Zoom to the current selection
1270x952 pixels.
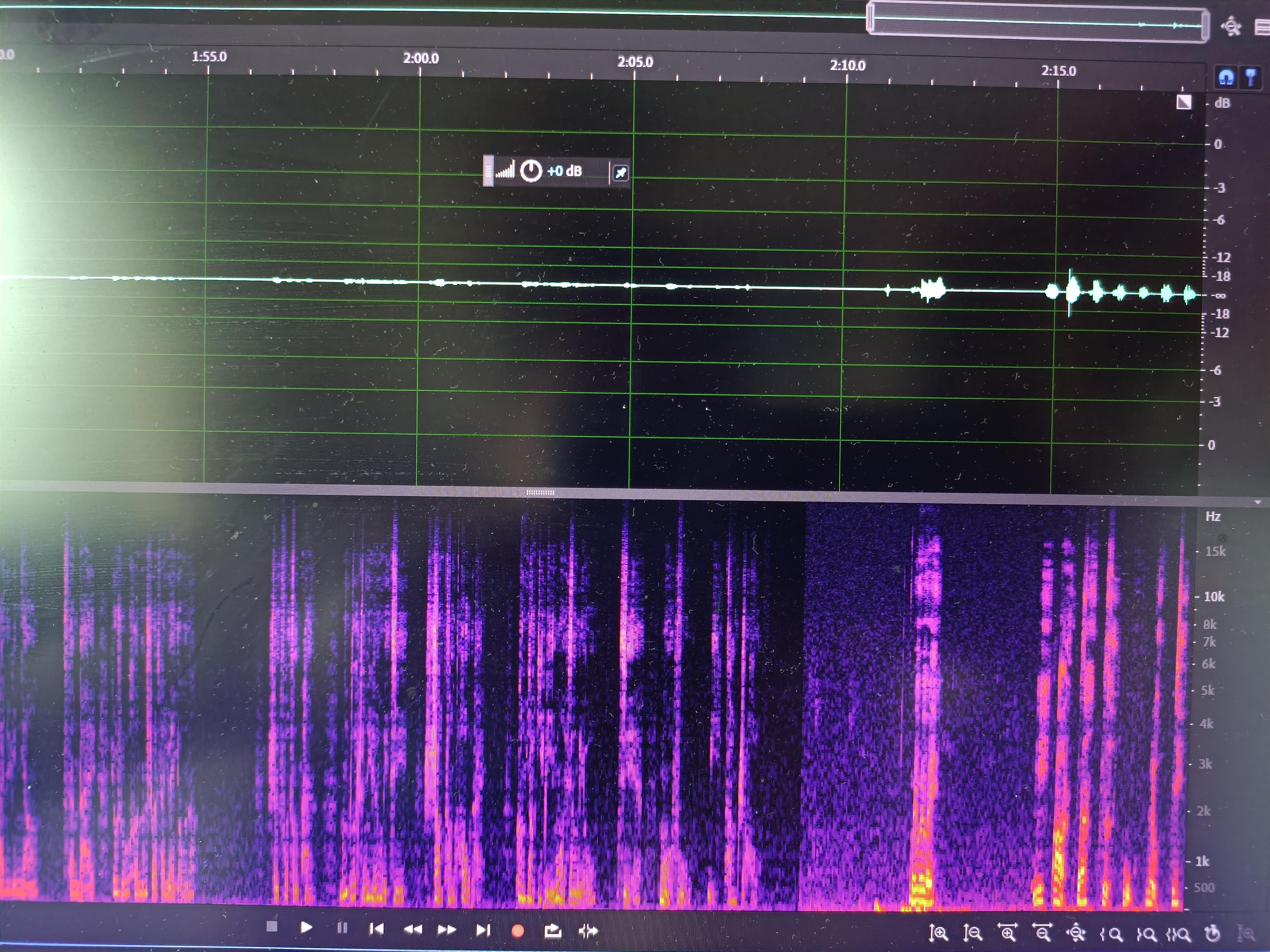(x=1179, y=935)
